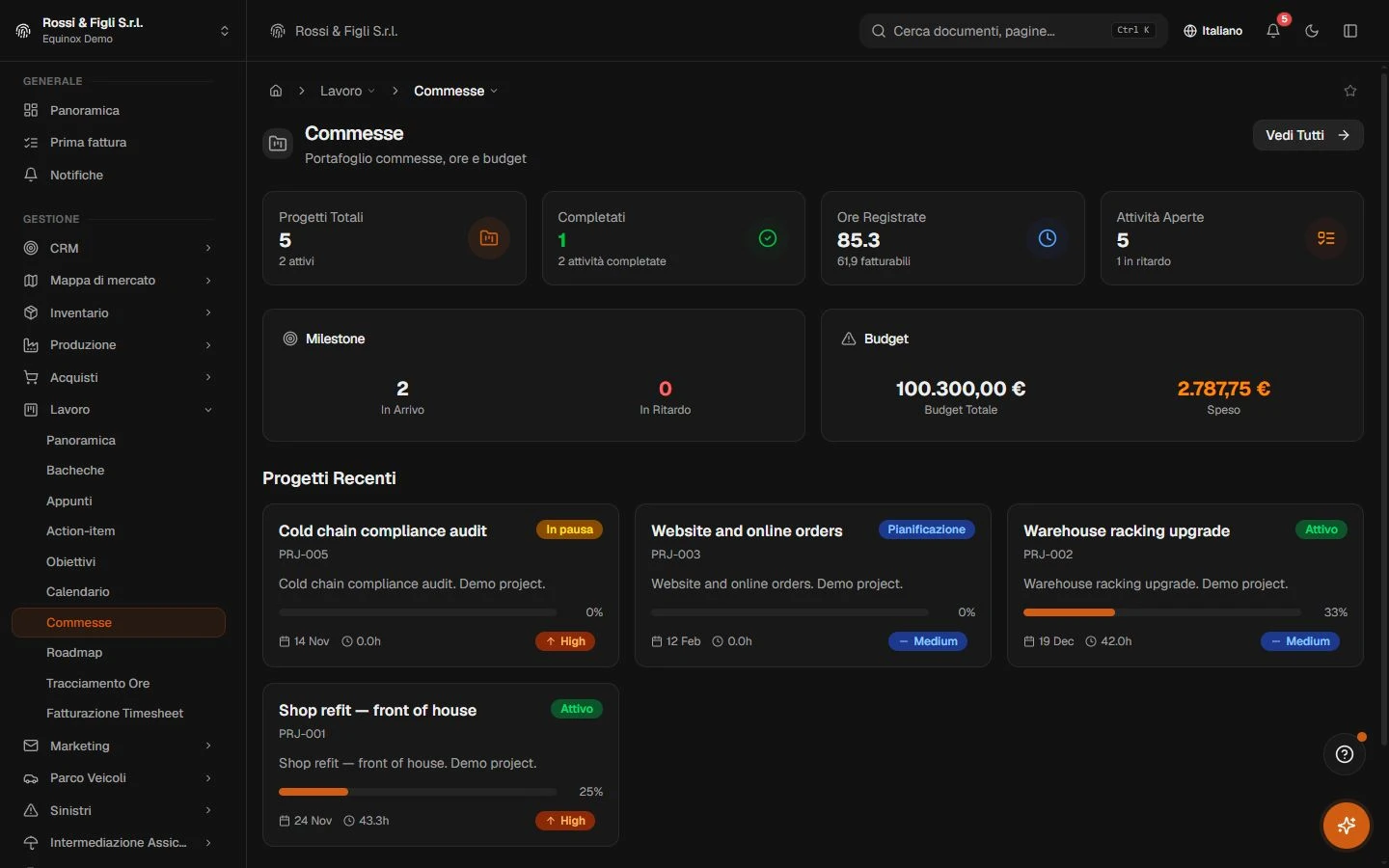The width and height of the screenshot is (1389, 868).
Task: Click the Ore Registrate clock icon
Action: tap(1048, 238)
